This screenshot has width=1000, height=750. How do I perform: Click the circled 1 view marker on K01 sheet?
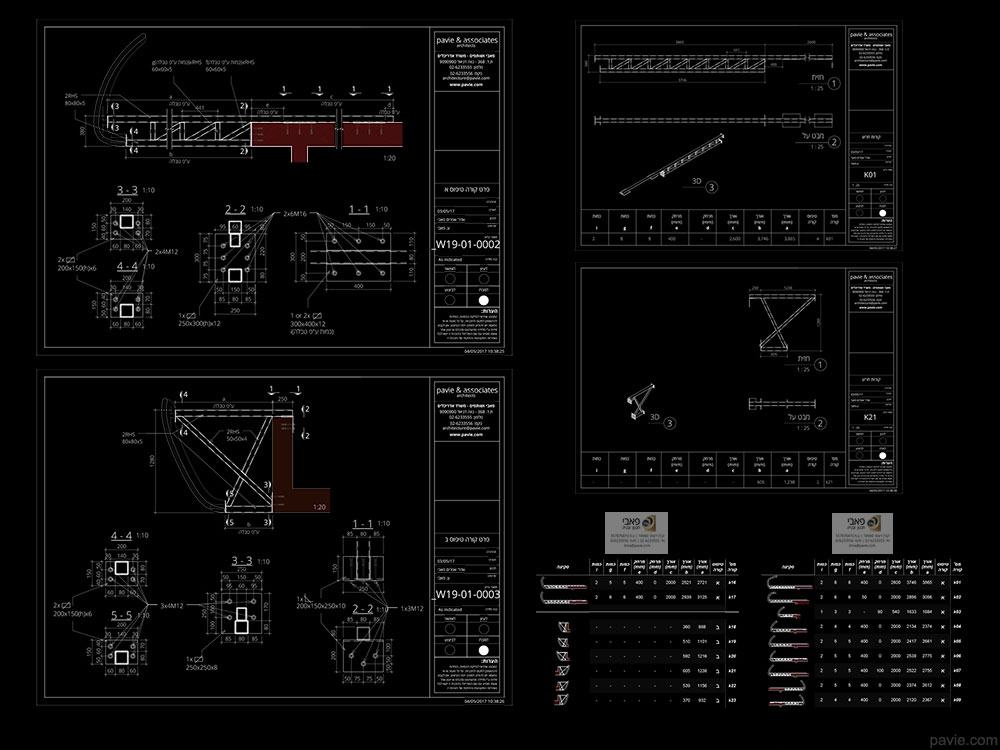(834, 86)
